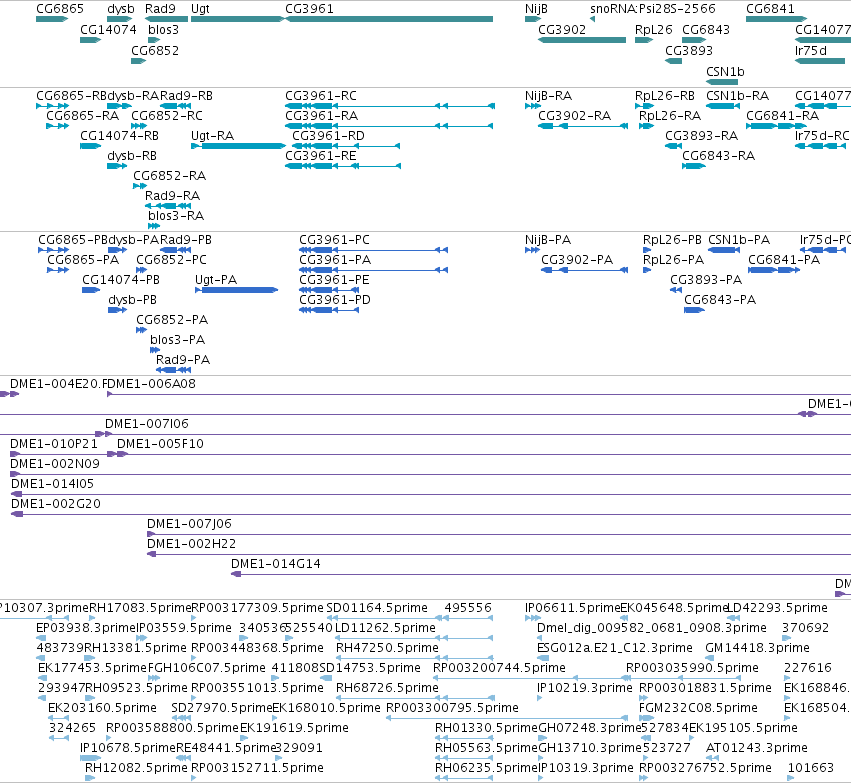
Task: Select protein Ugt-PA glyph
Action: click(x=237, y=290)
